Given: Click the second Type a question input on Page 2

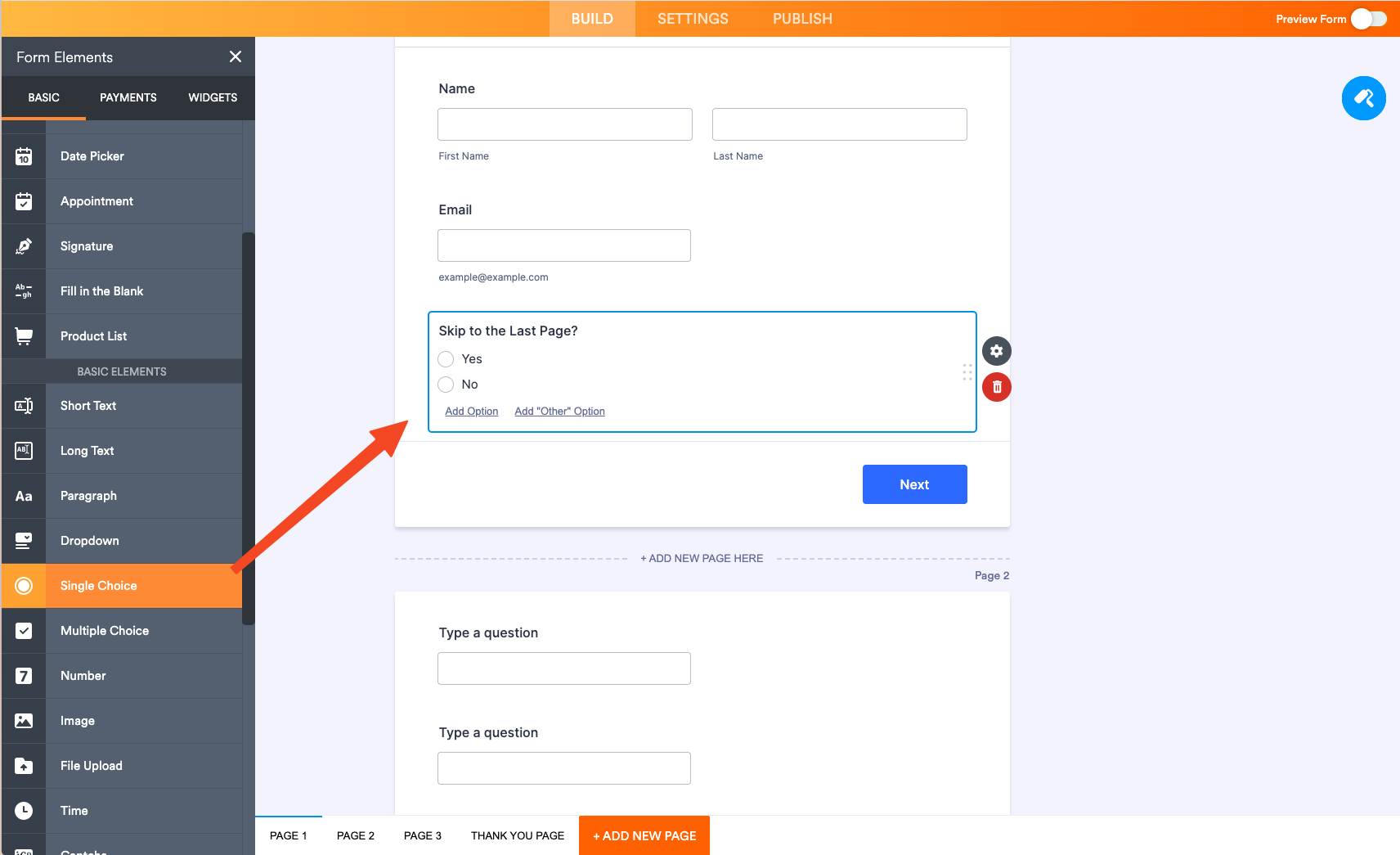Looking at the screenshot, I should 564,768.
